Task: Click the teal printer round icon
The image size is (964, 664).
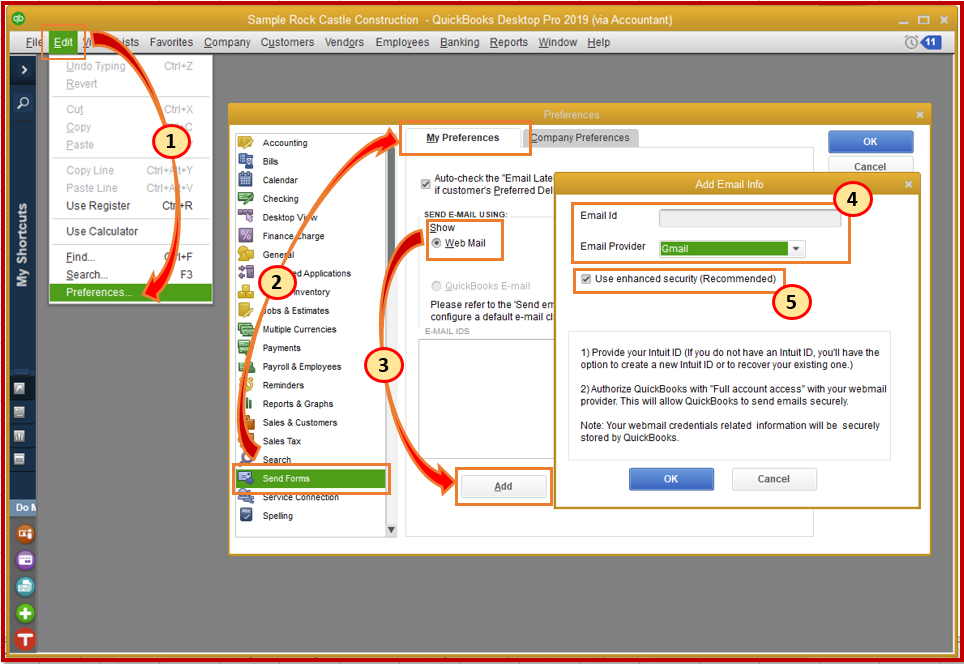Action: (x=25, y=587)
